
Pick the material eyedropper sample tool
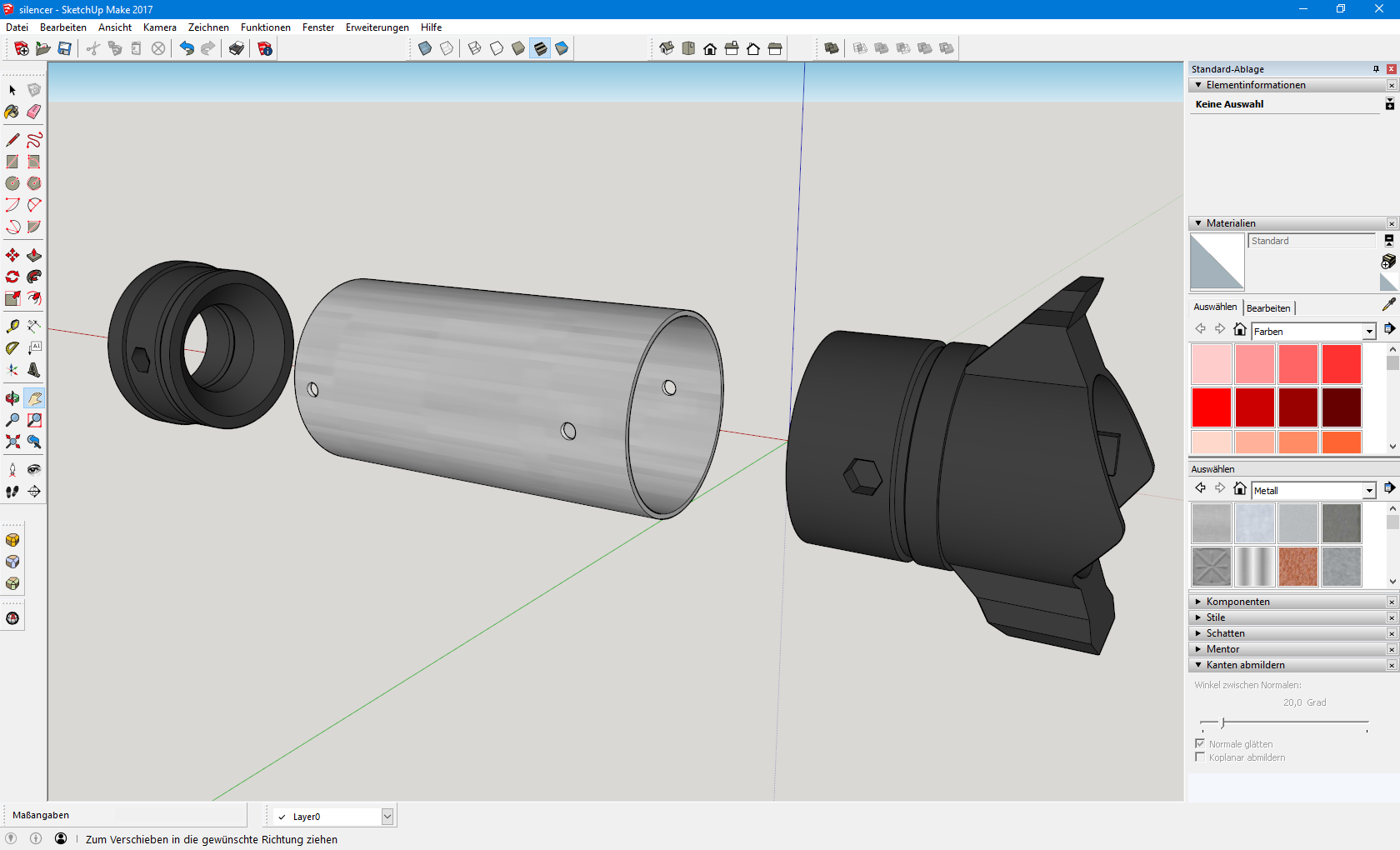point(1388,305)
